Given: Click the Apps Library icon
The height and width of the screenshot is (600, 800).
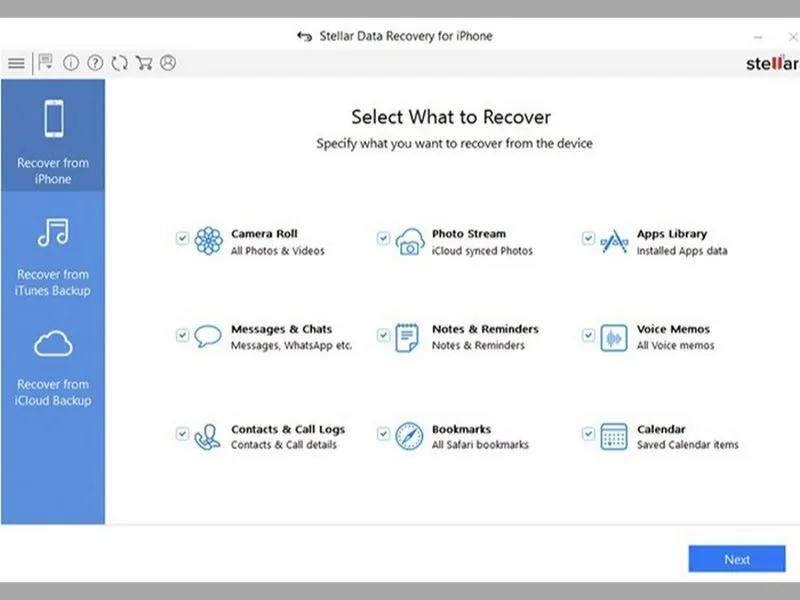Looking at the screenshot, I should tap(614, 241).
